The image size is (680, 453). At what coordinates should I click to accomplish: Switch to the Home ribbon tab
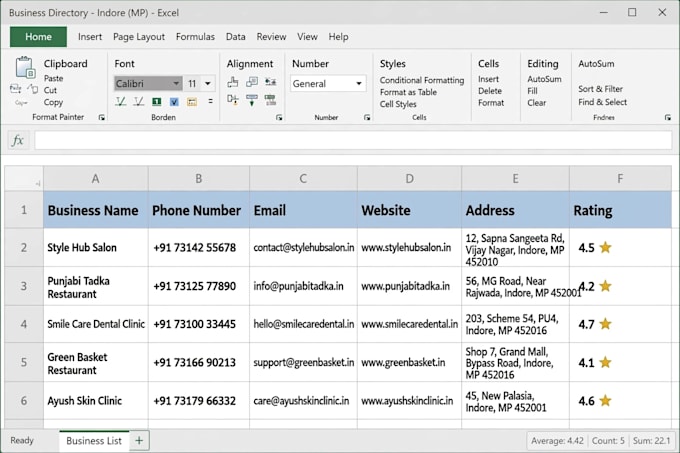[x=38, y=37]
